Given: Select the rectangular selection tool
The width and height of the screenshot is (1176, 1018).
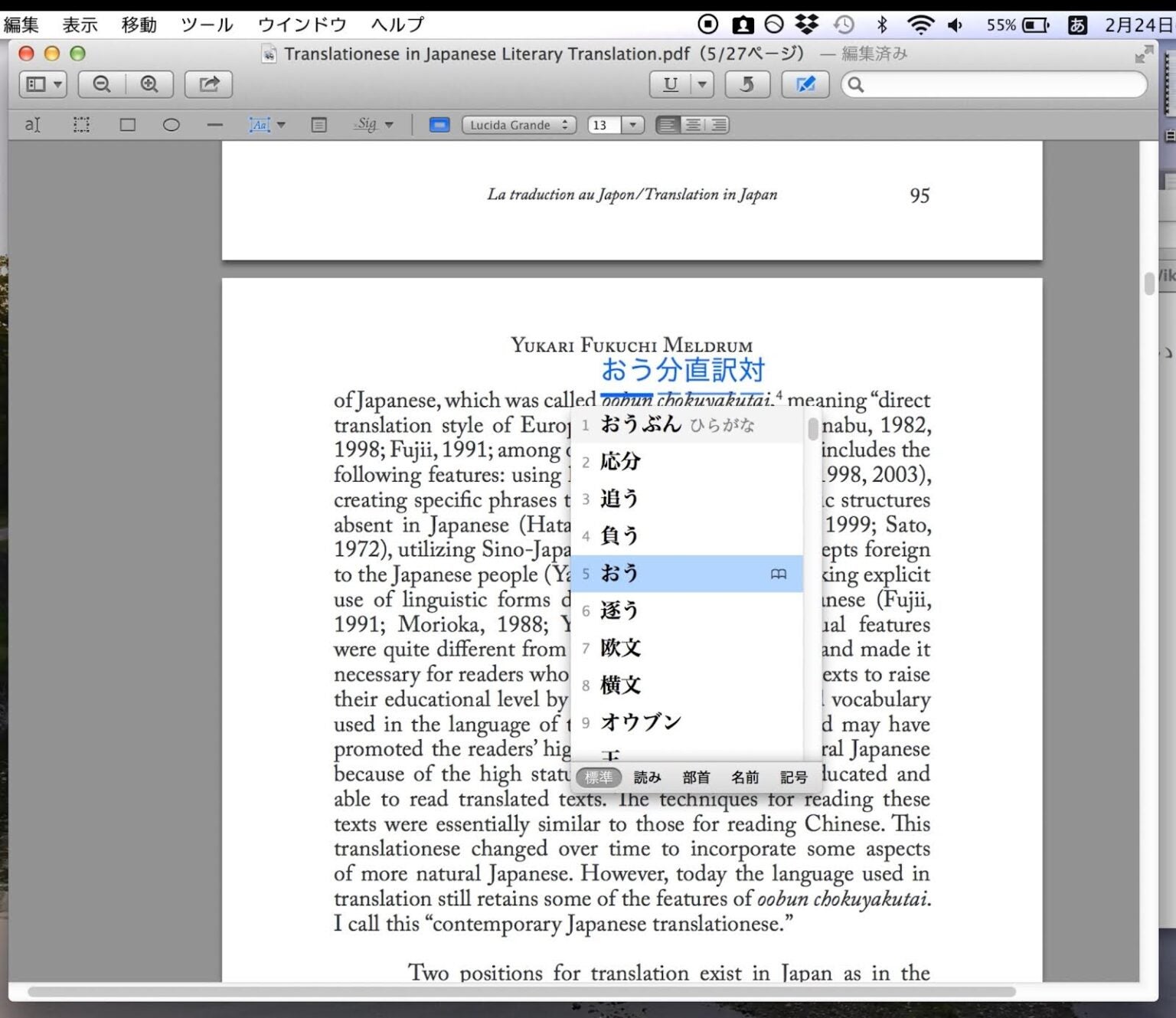Looking at the screenshot, I should [x=80, y=124].
